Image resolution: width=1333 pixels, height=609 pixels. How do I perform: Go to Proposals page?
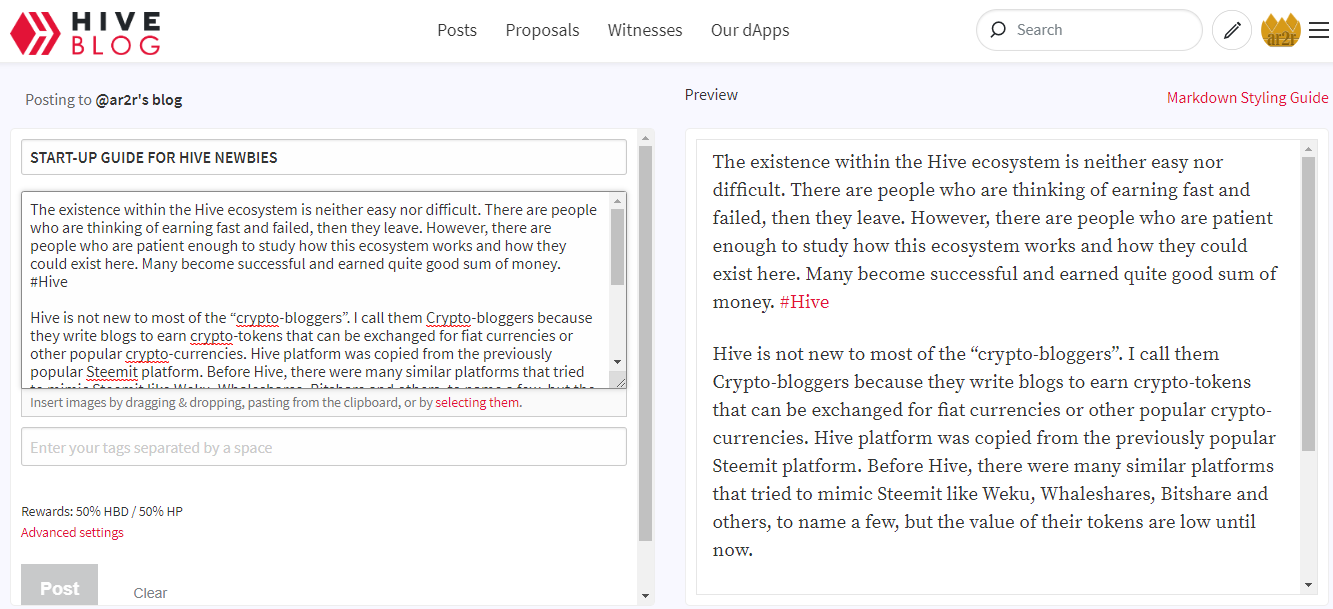pos(542,30)
